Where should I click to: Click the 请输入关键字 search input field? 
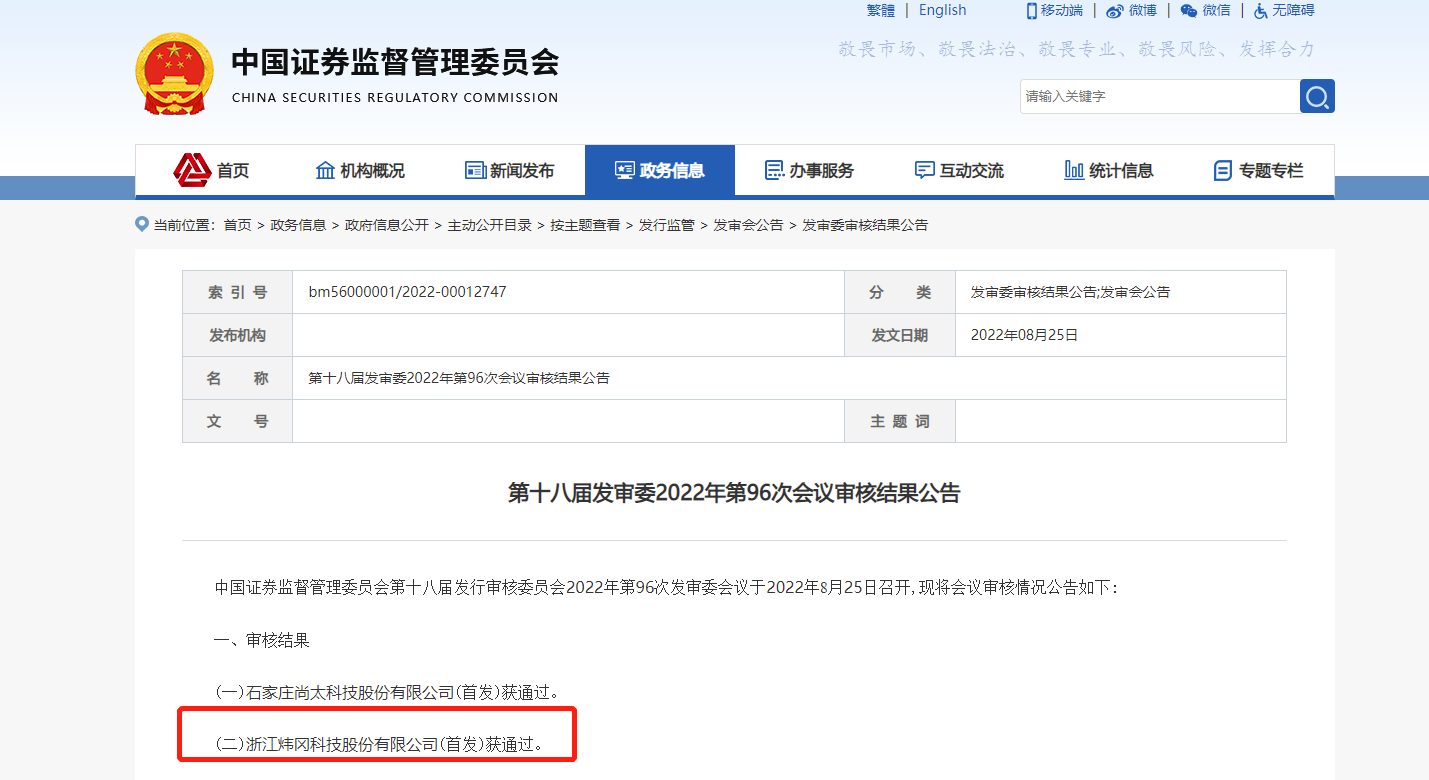pos(1160,96)
